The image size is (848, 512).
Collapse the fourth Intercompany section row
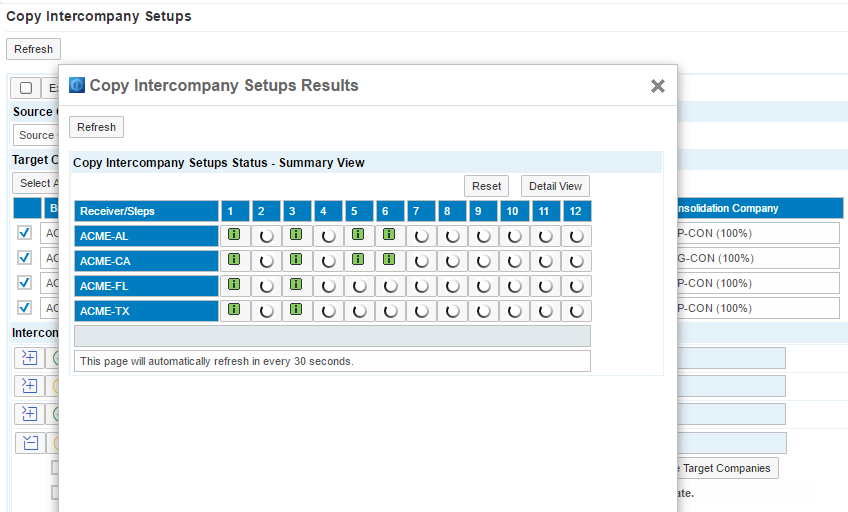pyautogui.click(x=29, y=442)
